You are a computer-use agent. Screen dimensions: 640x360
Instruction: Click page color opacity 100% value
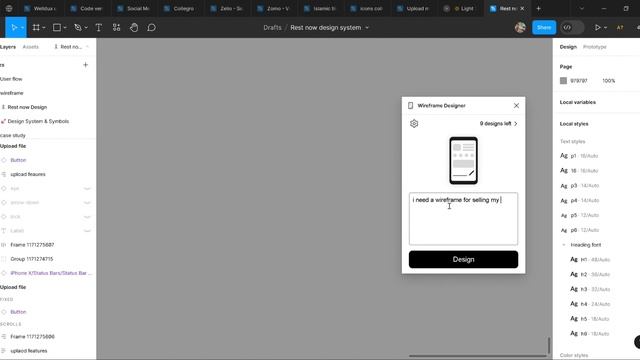point(609,81)
